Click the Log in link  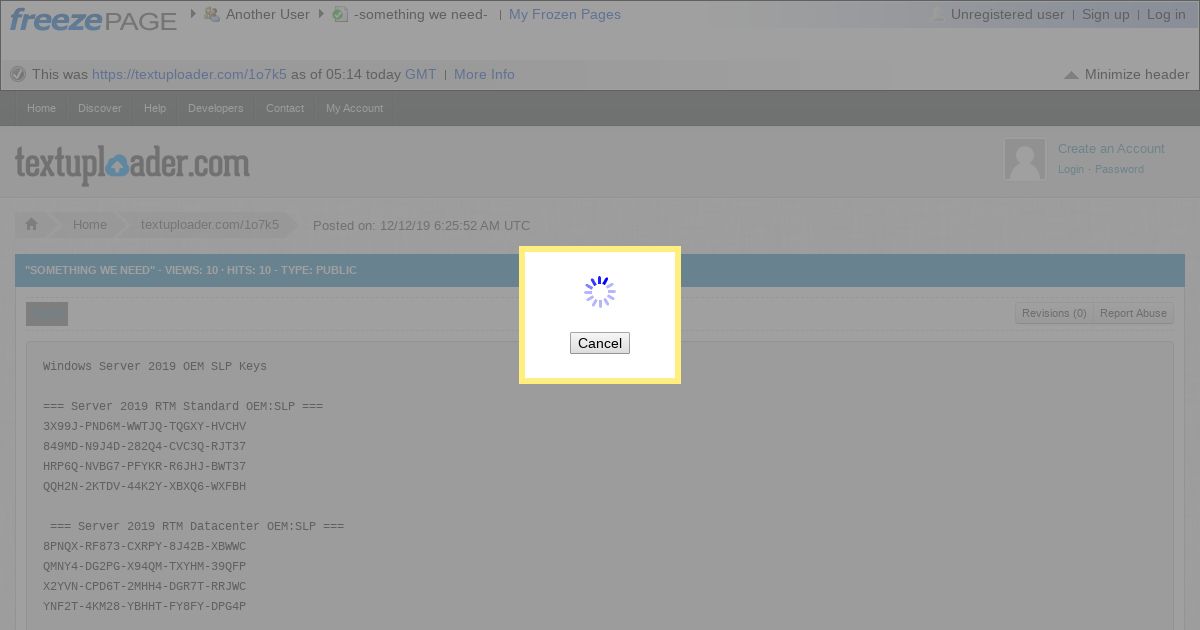coord(1166,14)
